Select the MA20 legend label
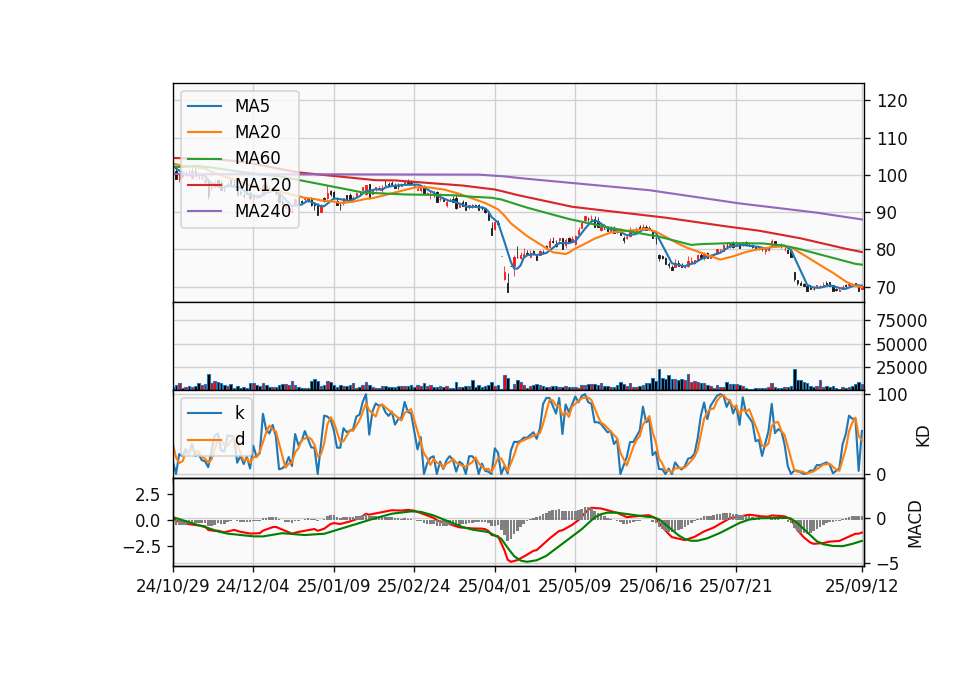Image resolution: width=960 pixels, height=690 pixels. click(x=257, y=132)
